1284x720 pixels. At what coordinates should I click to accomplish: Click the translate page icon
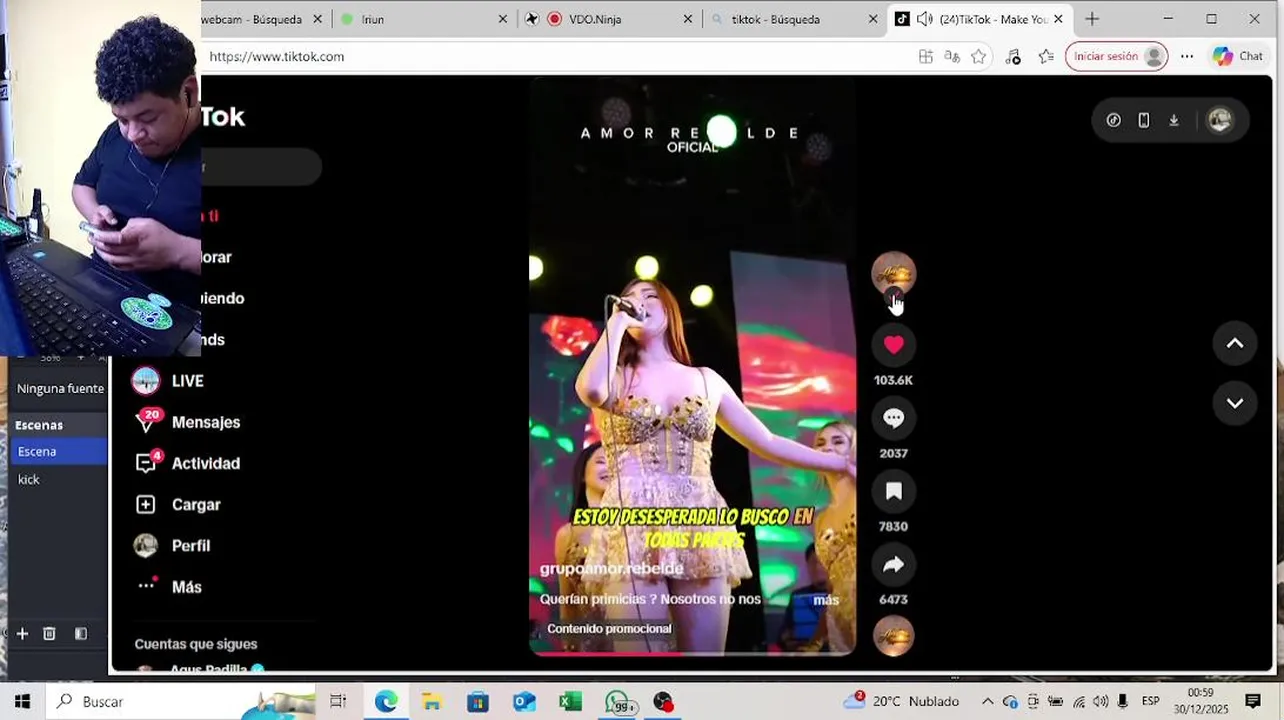[x=952, y=57]
